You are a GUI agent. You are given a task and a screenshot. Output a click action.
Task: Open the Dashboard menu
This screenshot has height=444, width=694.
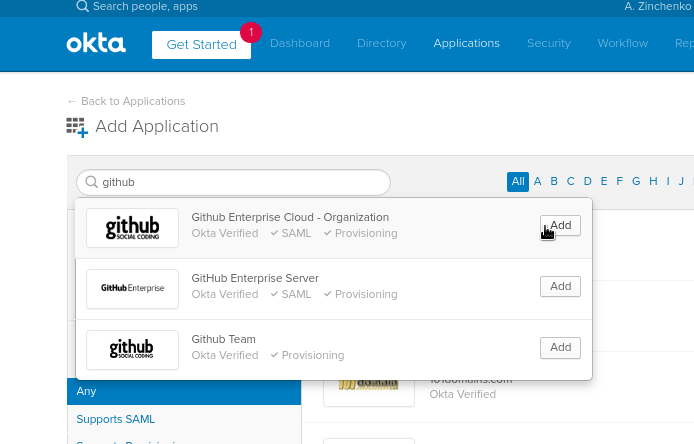click(x=300, y=43)
